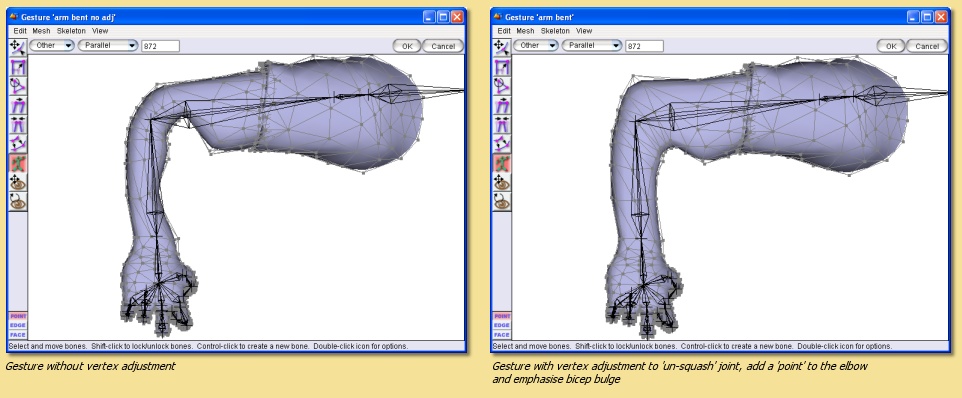
Task: Select Taper Points tool in 'arm bent no adj' window
Action: pos(18,124)
